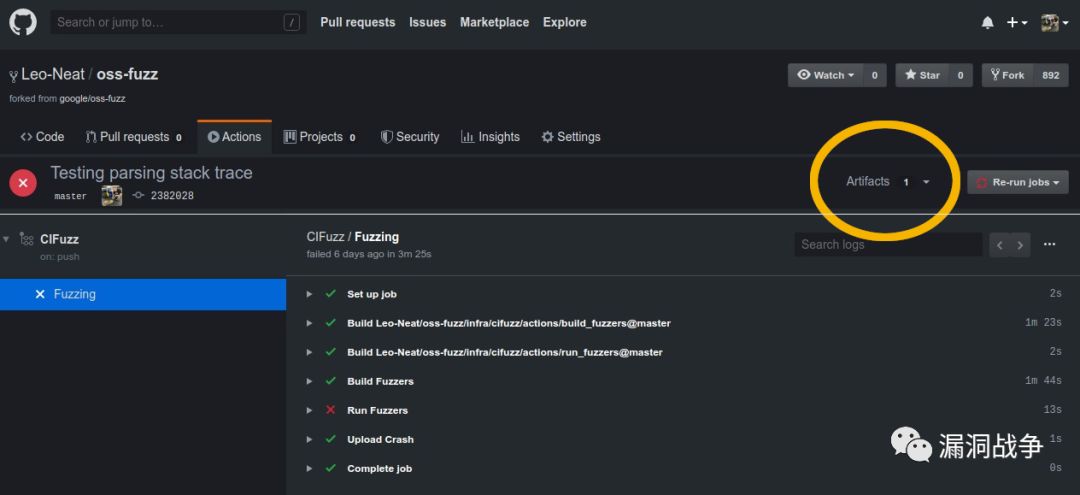
Task: Click the CIFuzz breadcrumb in log header
Action: click(325, 237)
